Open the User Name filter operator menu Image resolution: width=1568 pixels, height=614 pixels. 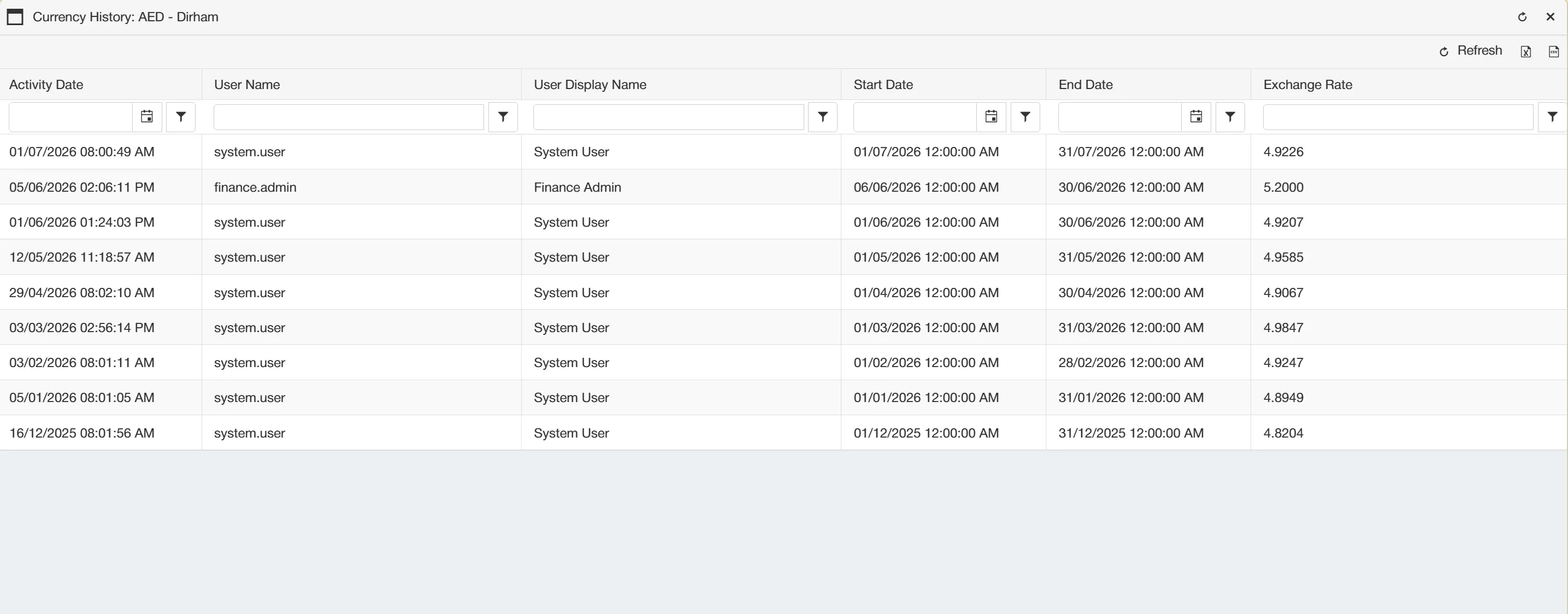pyautogui.click(x=503, y=117)
